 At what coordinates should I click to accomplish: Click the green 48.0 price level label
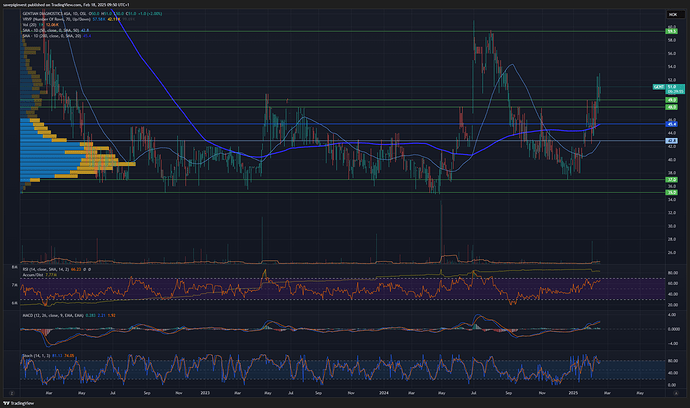[671, 107]
